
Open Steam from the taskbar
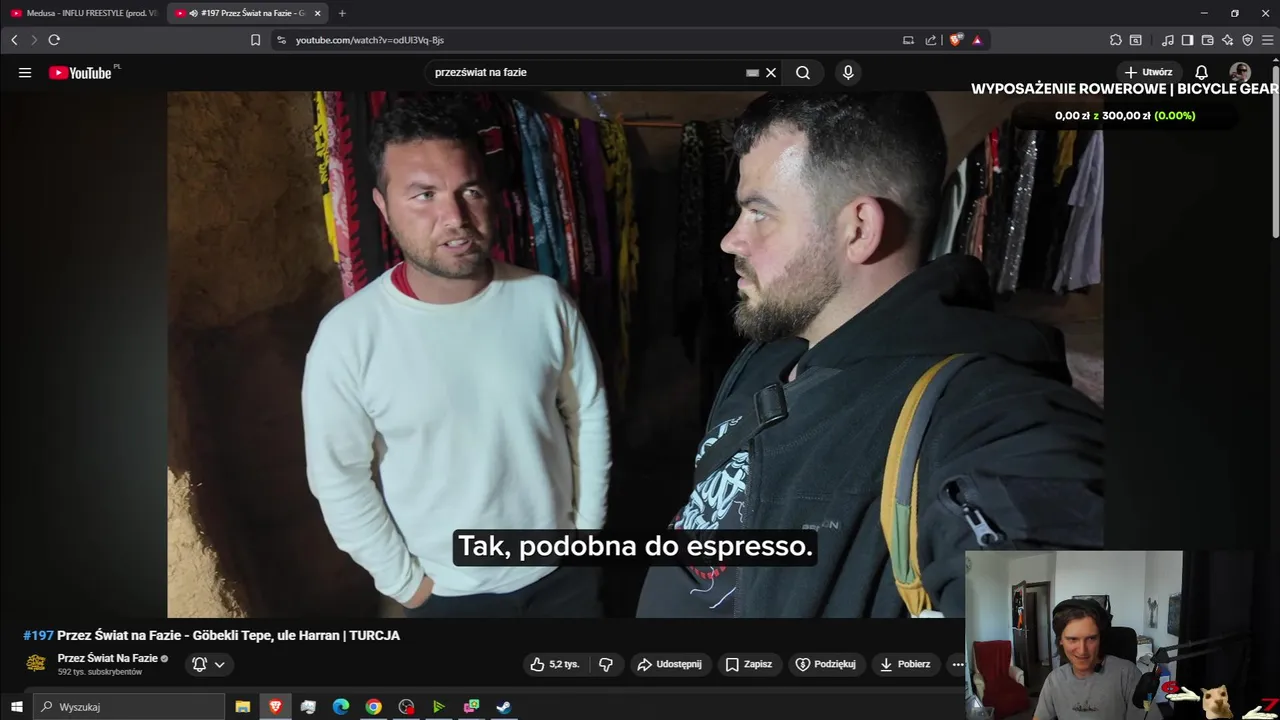(504, 707)
